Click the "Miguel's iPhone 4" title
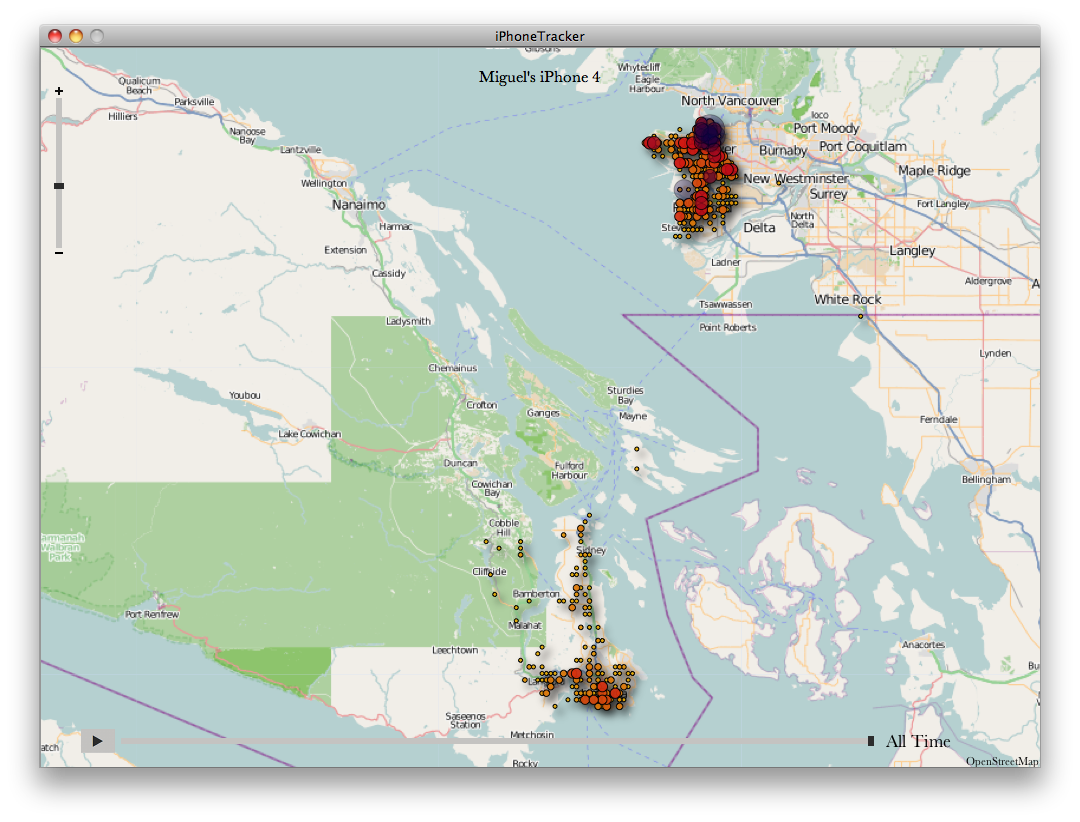The width and height of the screenshot is (1080, 822). coord(539,77)
